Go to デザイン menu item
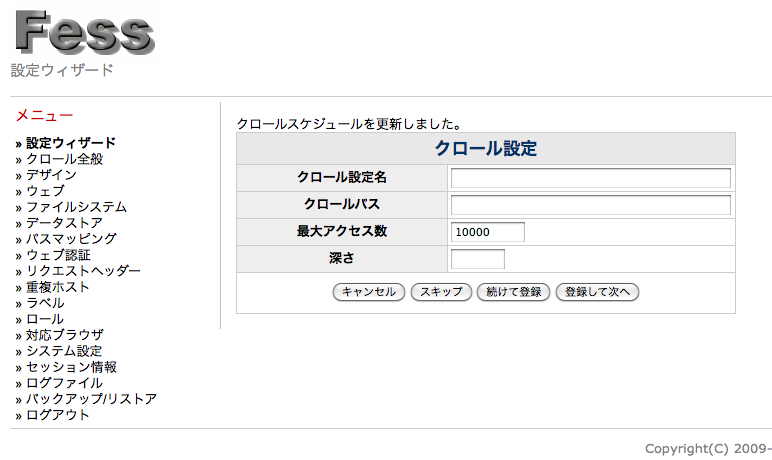 51,175
